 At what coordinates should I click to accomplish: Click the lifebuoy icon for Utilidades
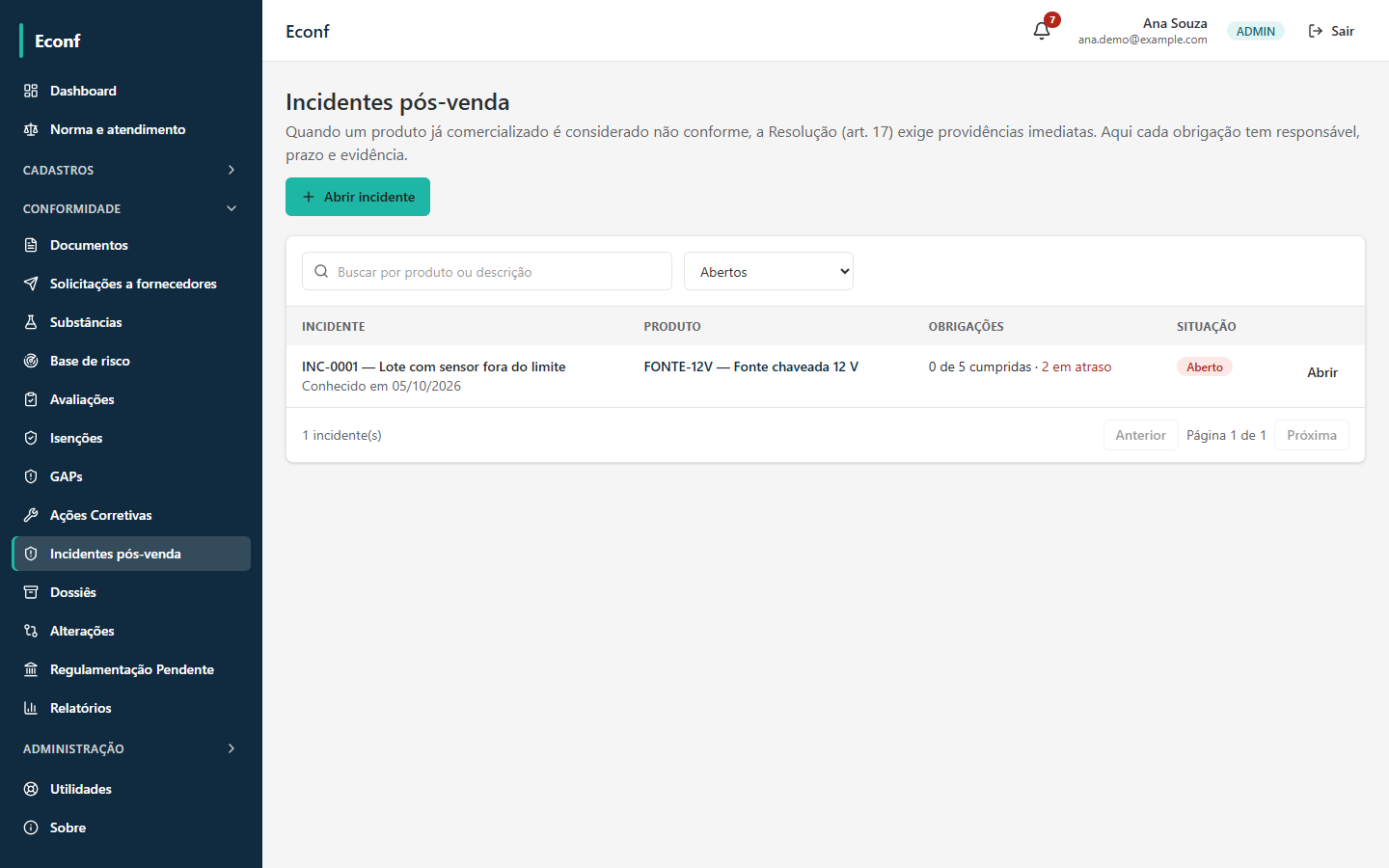pyautogui.click(x=31, y=789)
